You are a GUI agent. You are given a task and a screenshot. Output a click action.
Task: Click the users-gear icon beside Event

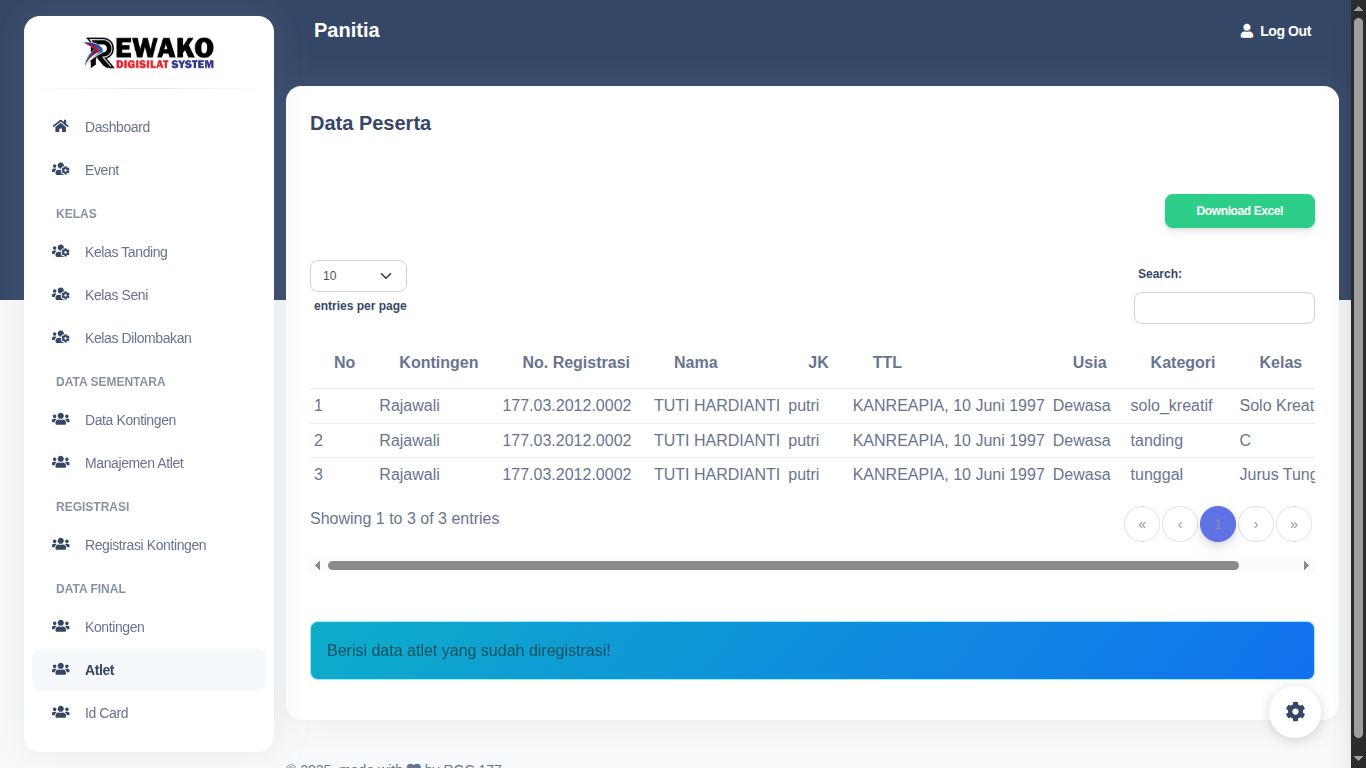pyautogui.click(x=60, y=170)
